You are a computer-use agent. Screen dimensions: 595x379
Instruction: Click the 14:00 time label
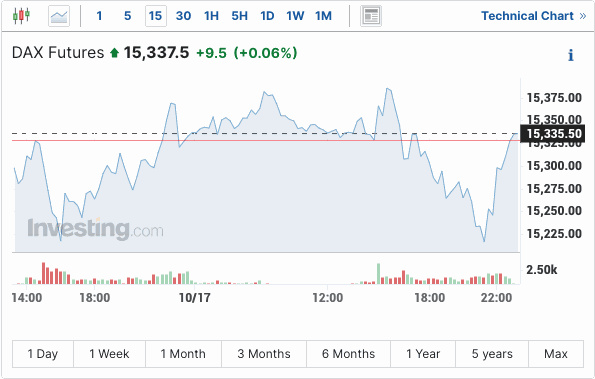27,297
